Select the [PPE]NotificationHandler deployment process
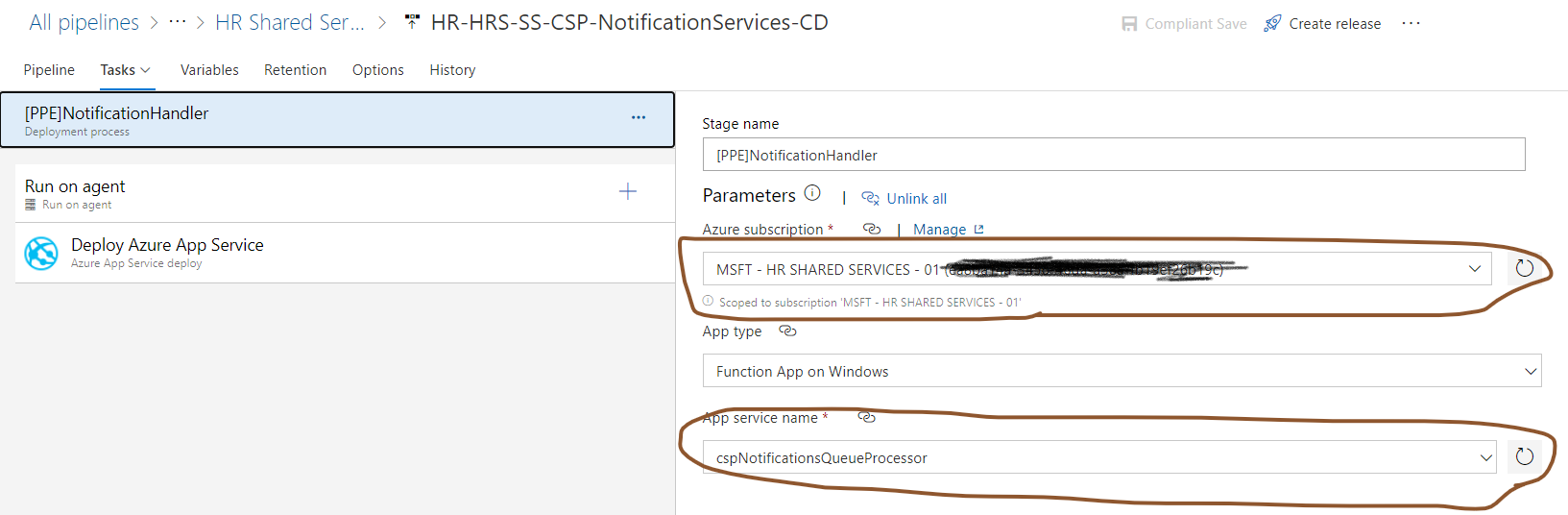 point(337,120)
